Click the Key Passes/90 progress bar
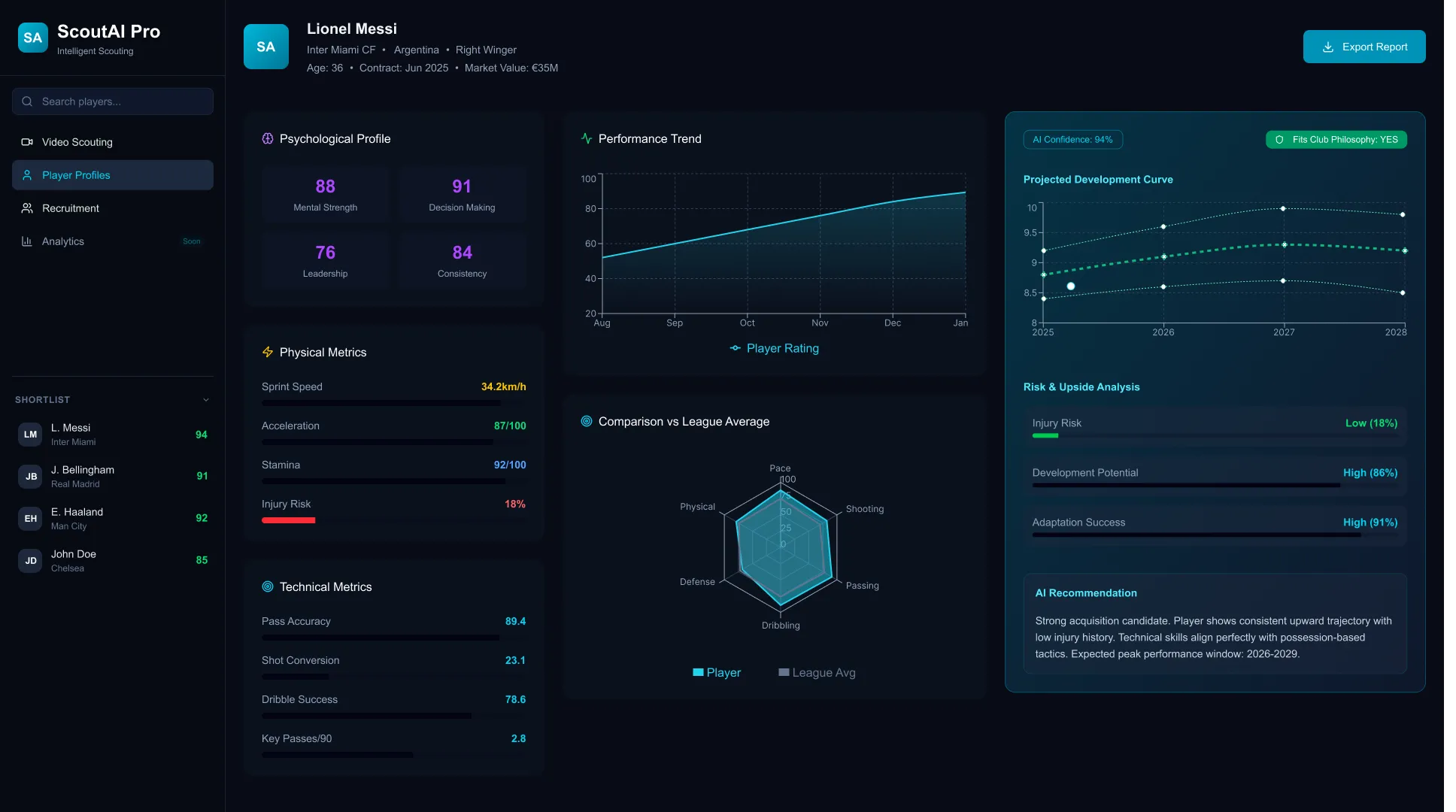 click(394, 755)
